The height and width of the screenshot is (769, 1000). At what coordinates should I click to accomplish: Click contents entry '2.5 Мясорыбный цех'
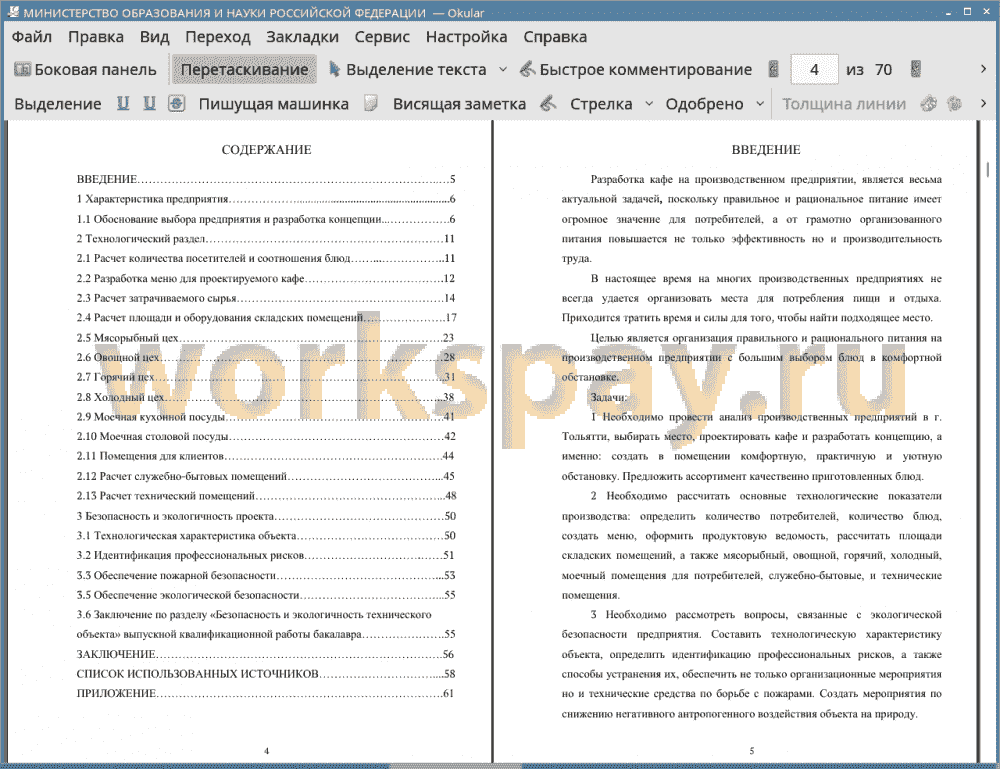tap(265, 338)
